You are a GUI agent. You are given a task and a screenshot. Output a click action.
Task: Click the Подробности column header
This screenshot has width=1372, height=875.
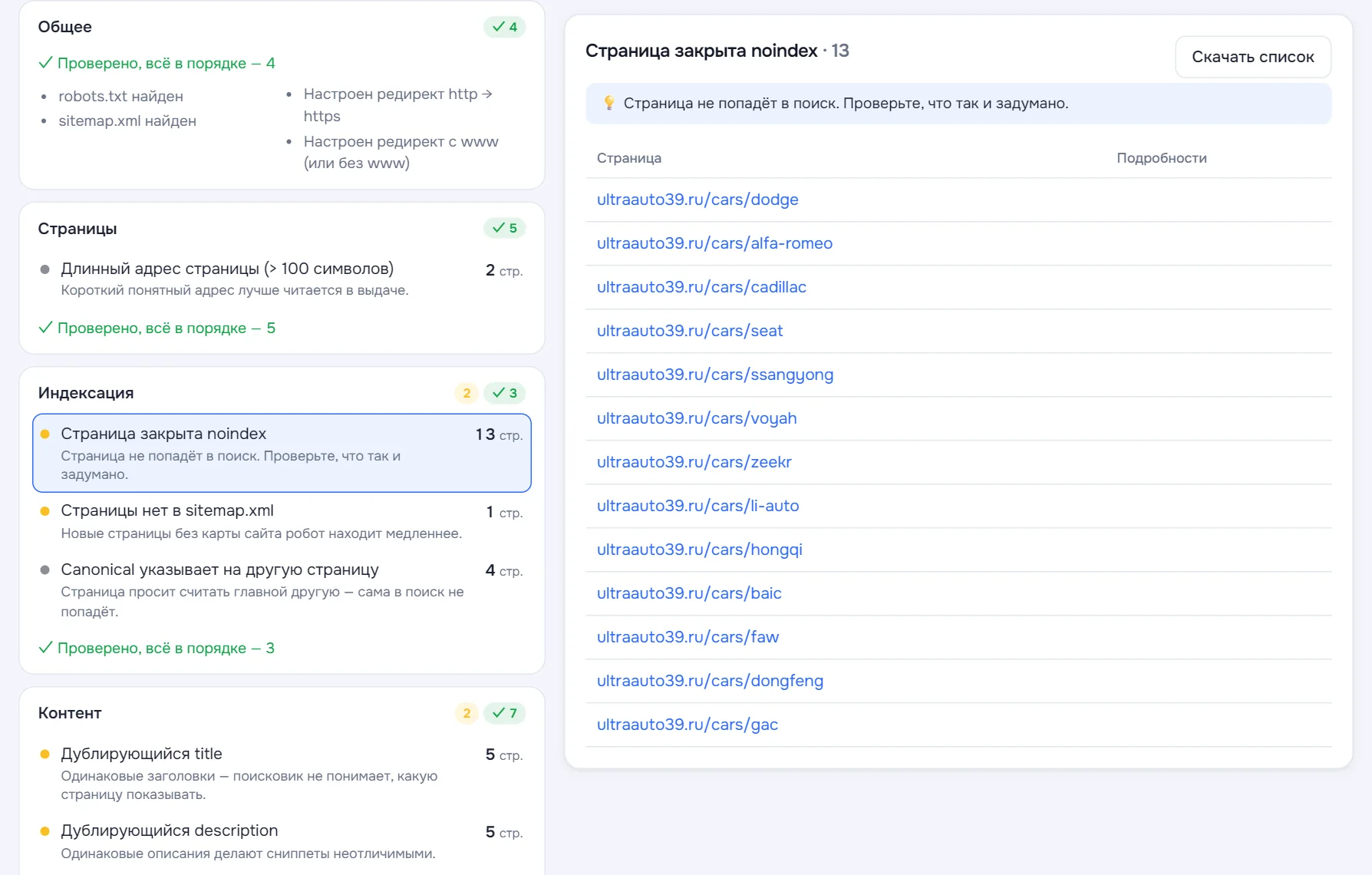[x=1161, y=158]
